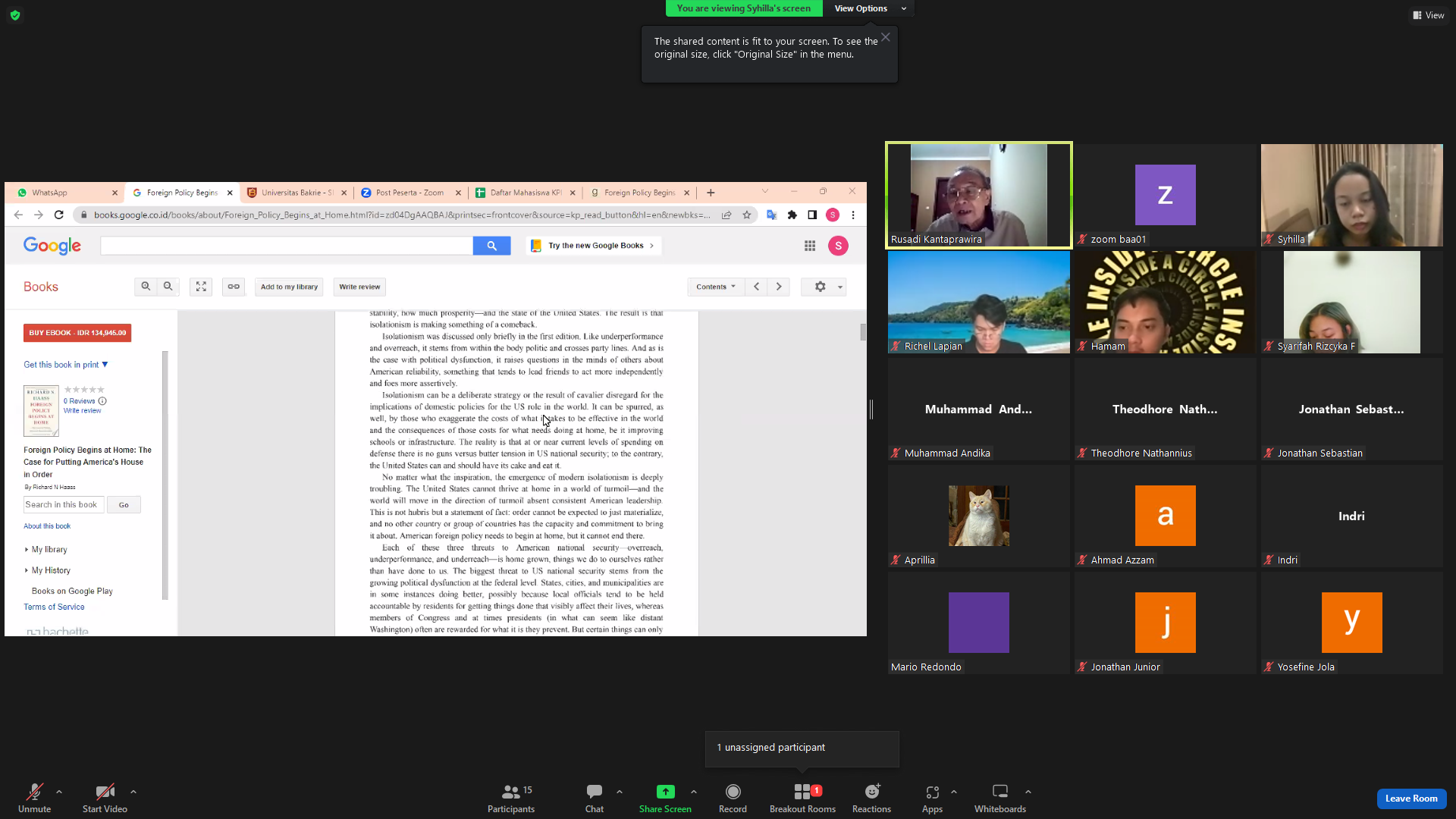
Task: Bookmark this page with star icon
Action: [747, 215]
